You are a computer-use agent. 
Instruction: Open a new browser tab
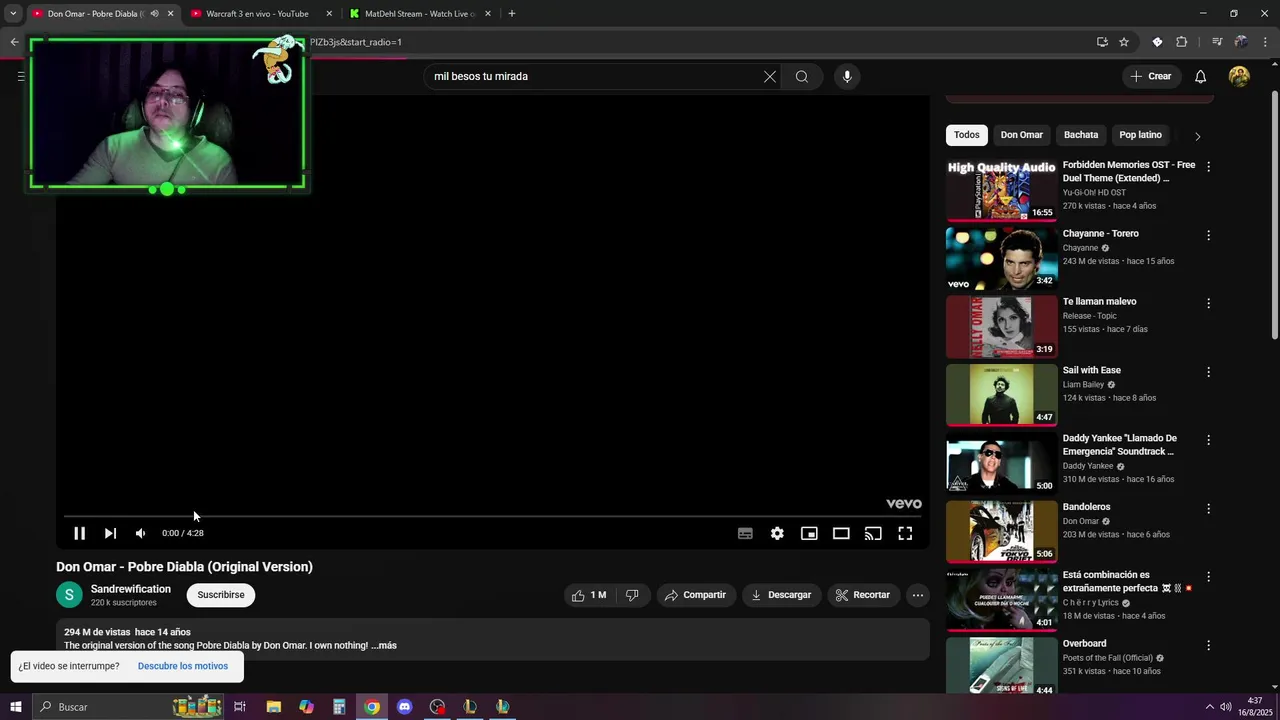[511, 14]
